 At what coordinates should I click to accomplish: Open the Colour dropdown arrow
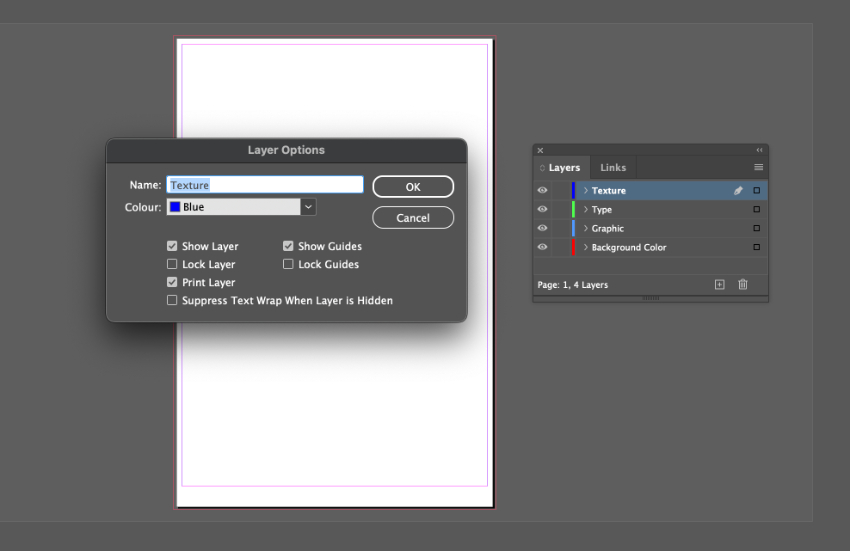tap(308, 207)
